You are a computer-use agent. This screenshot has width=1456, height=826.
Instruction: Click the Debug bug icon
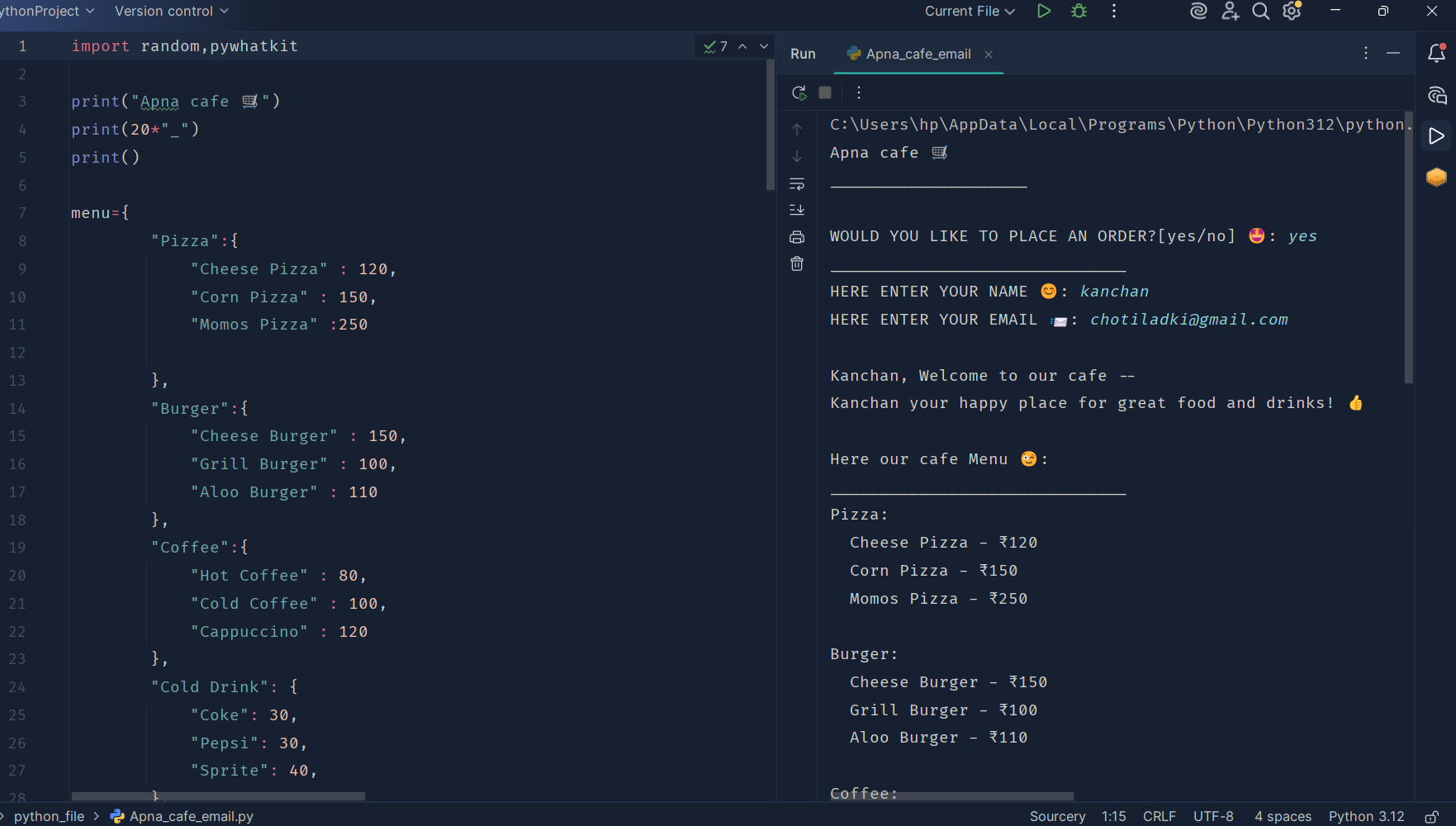(x=1079, y=11)
